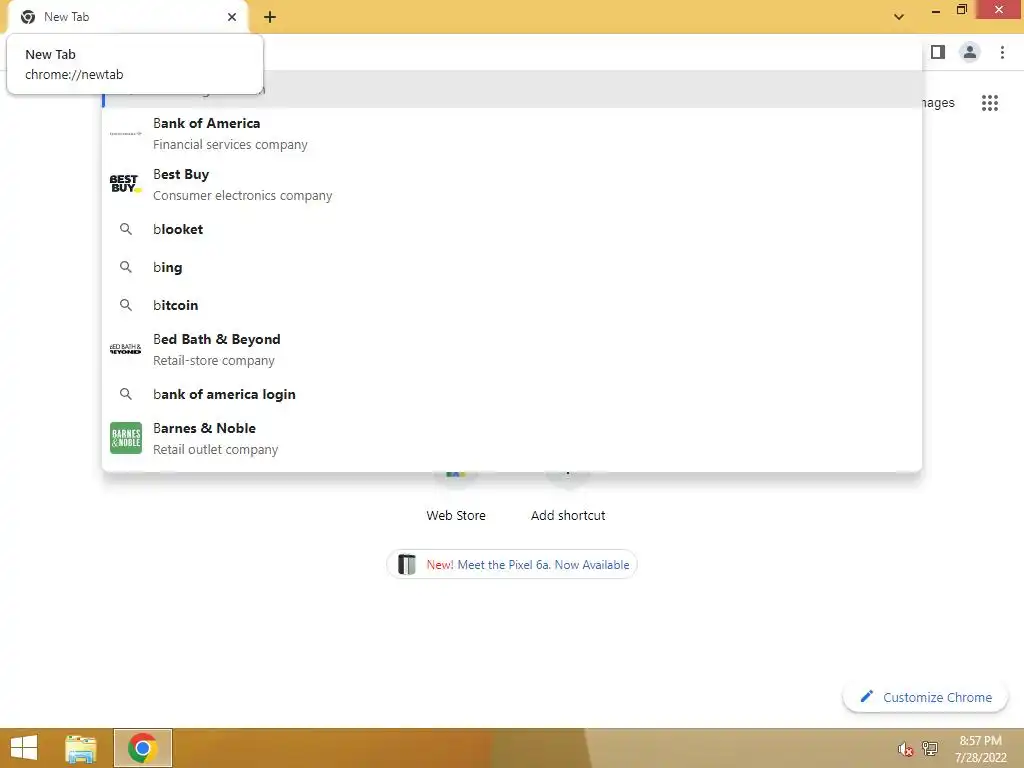The image size is (1024, 768).
Task: Click magnifier beside bank of america login
Action: pyautogui.click(x=126, y=394)
